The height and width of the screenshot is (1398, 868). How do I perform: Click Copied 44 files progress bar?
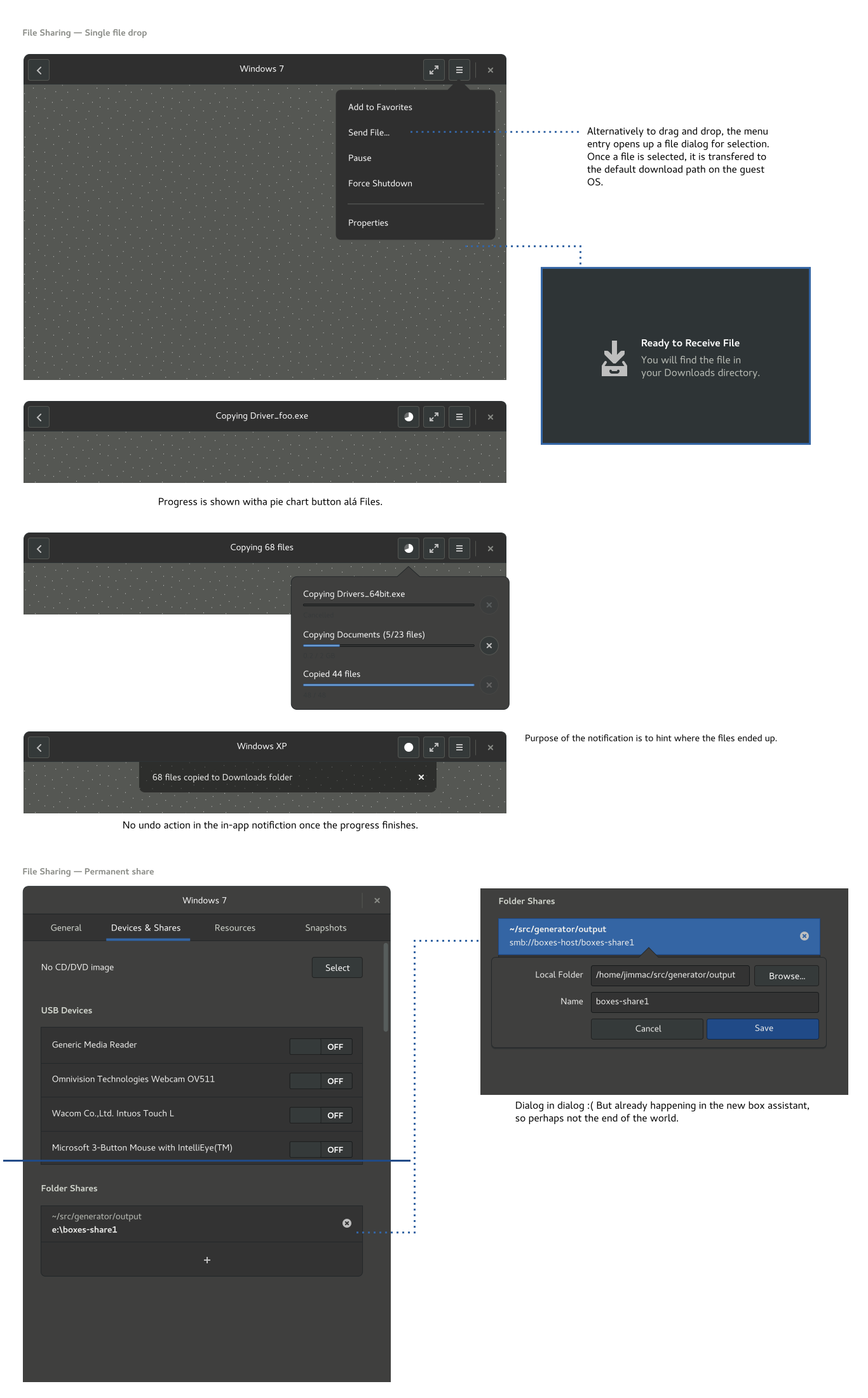(389, 685)
